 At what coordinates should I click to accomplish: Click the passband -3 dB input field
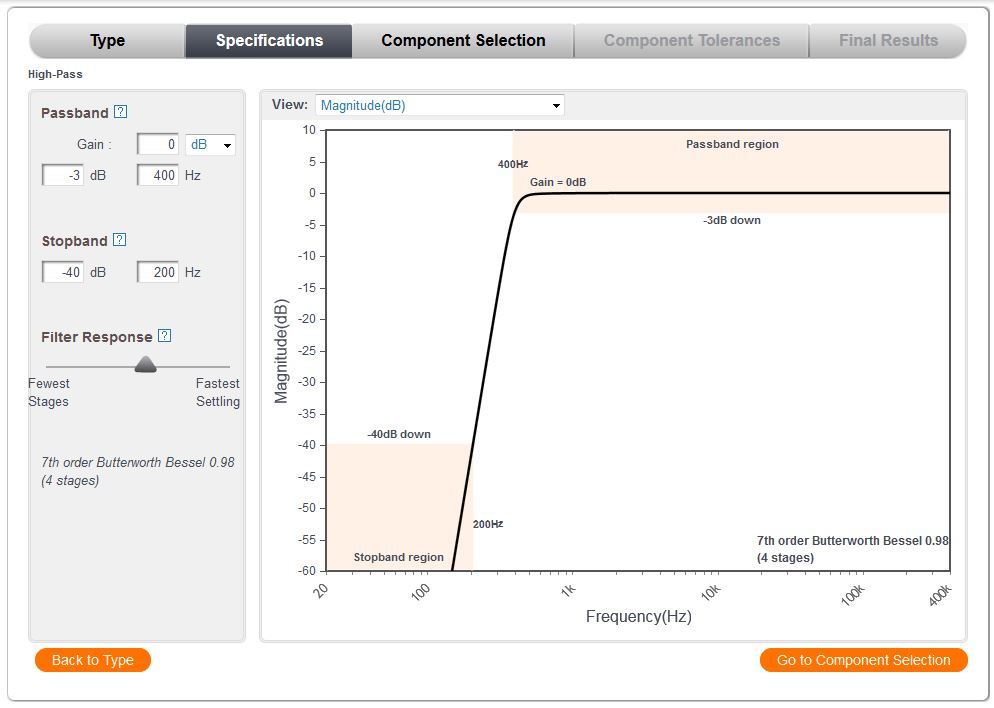tap(63, 175)
